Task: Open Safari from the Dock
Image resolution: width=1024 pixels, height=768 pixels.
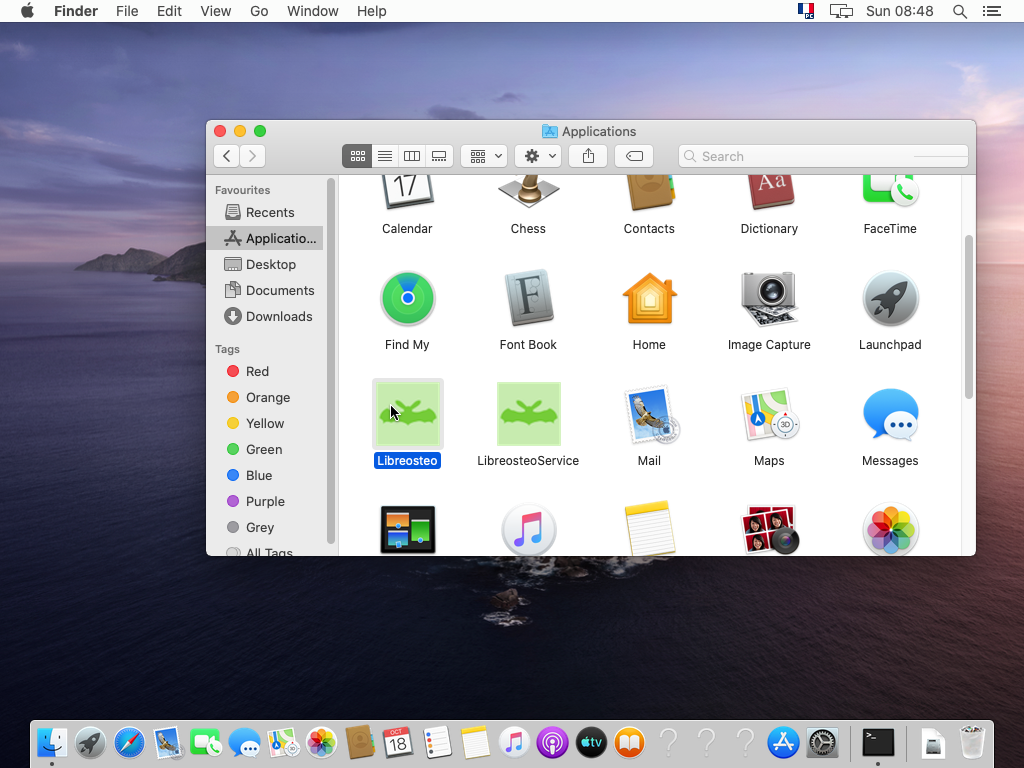Action: pyautogui.click(x=129, y=743)
